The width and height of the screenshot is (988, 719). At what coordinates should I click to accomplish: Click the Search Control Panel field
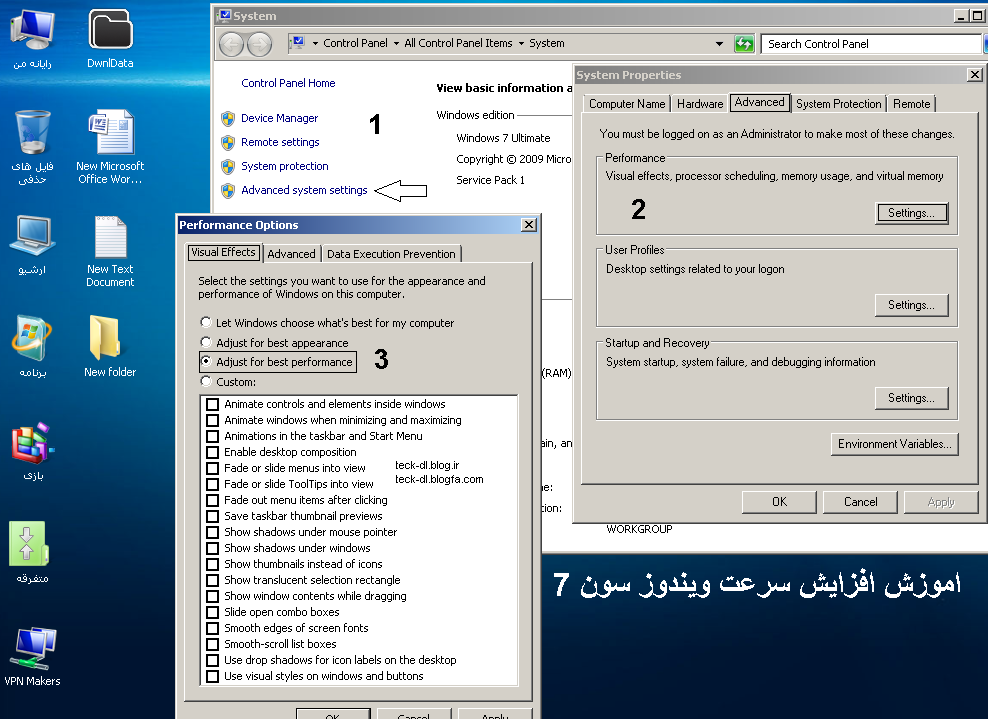(x=868, y=44)
